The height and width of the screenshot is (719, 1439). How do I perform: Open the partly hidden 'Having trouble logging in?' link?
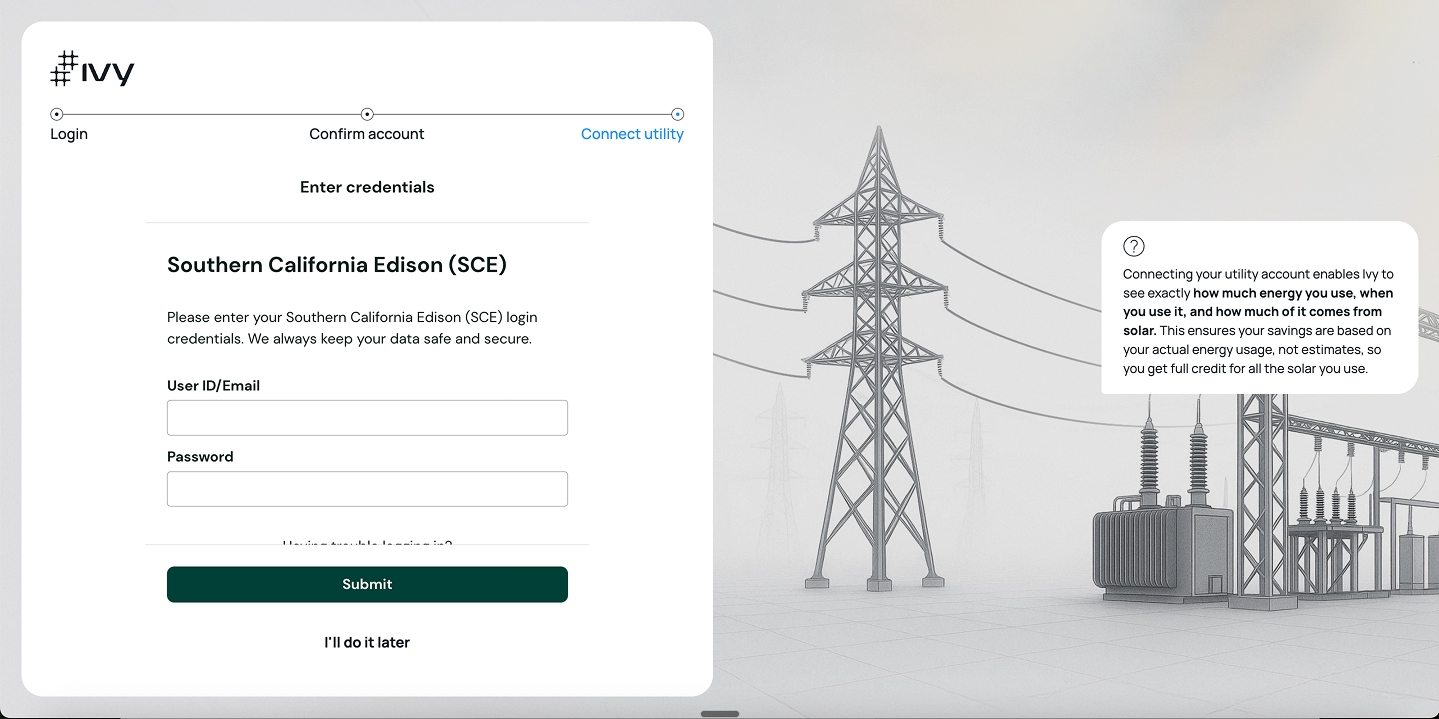(367, 542)
